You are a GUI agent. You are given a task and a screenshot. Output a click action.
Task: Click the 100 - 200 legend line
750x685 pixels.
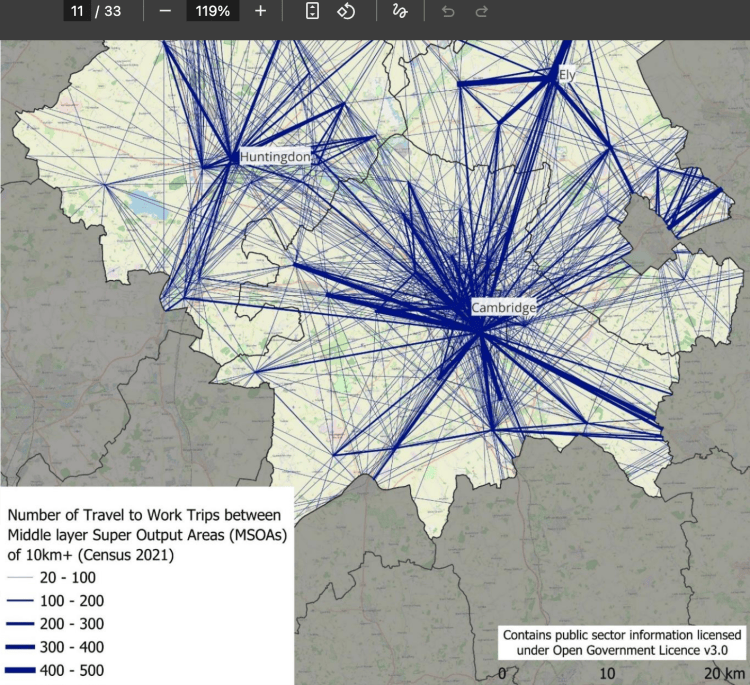point(20,601)
